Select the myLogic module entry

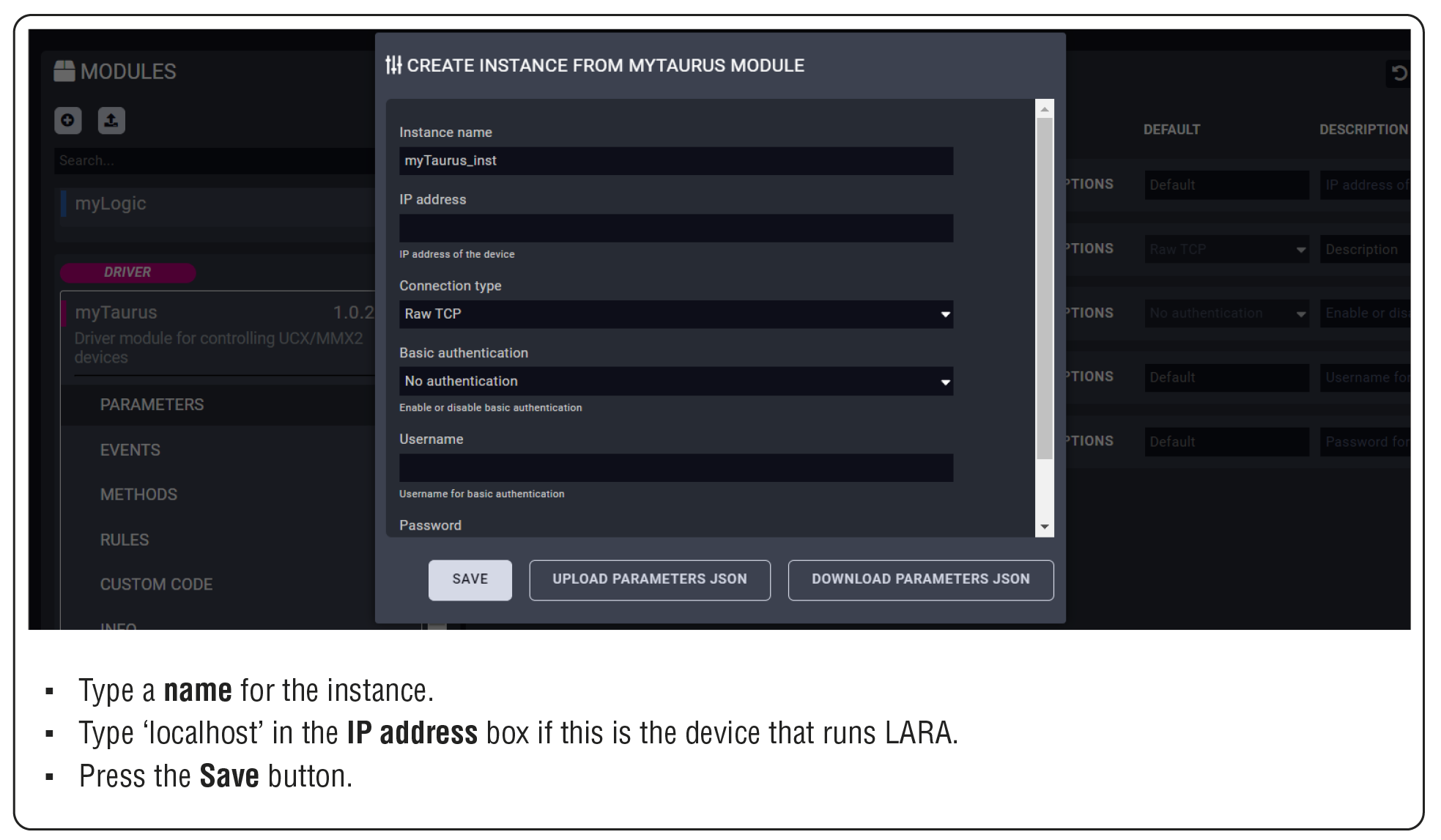tap(111, 204)
